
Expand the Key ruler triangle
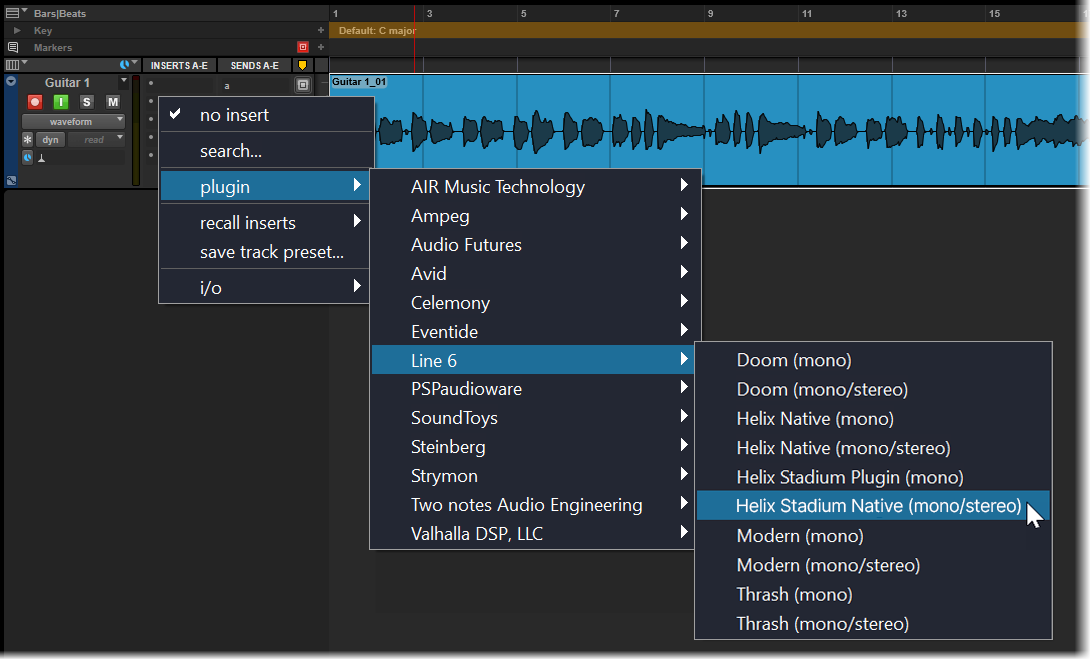click(17, 31)
